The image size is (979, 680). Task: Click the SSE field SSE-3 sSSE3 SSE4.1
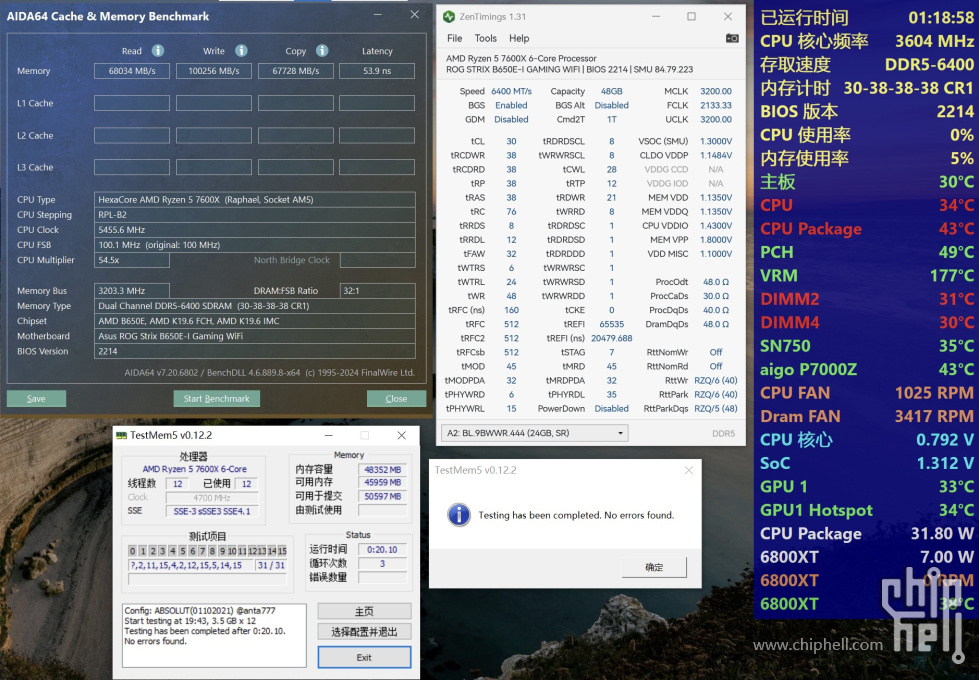coord(212,511)
